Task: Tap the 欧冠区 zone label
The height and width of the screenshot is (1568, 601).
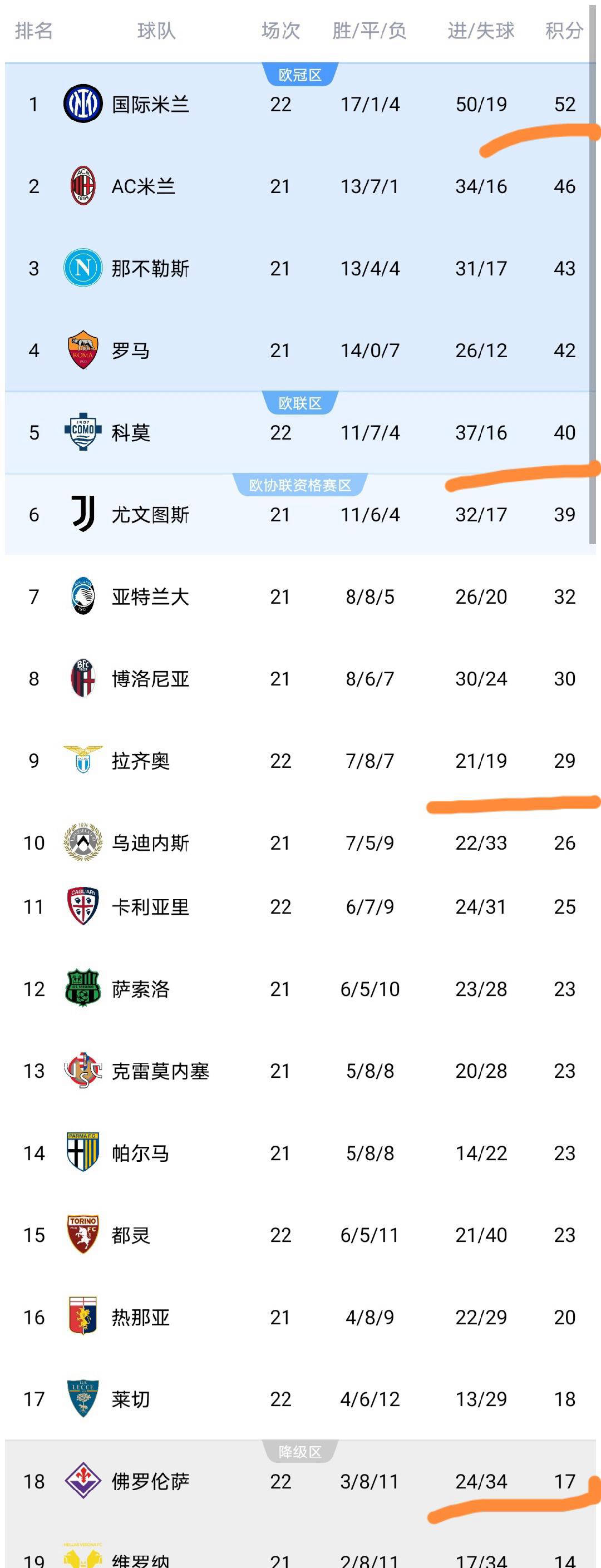Action: [x=299, y=75]
